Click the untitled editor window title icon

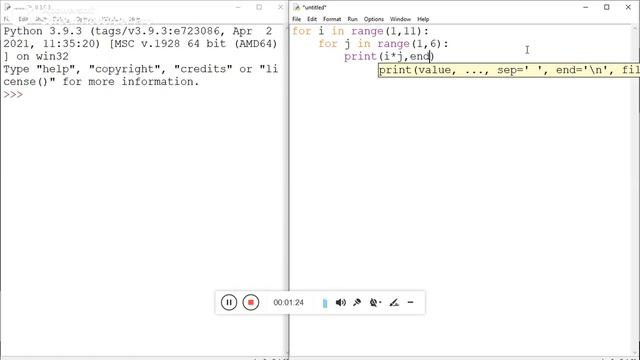pos(297,7)
